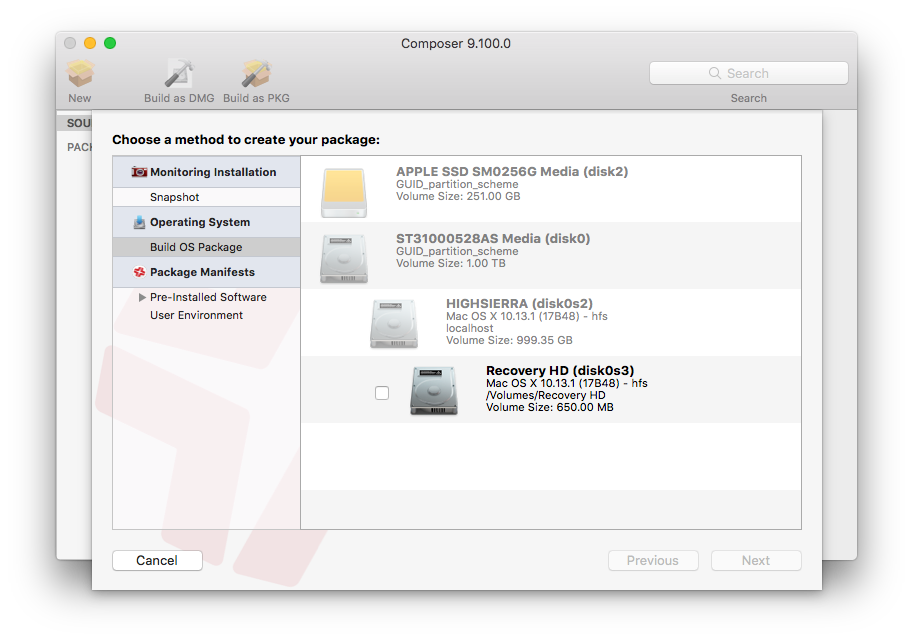Click the New package toolbar icon
The image size is (913, 640).
tap(80, 73)
